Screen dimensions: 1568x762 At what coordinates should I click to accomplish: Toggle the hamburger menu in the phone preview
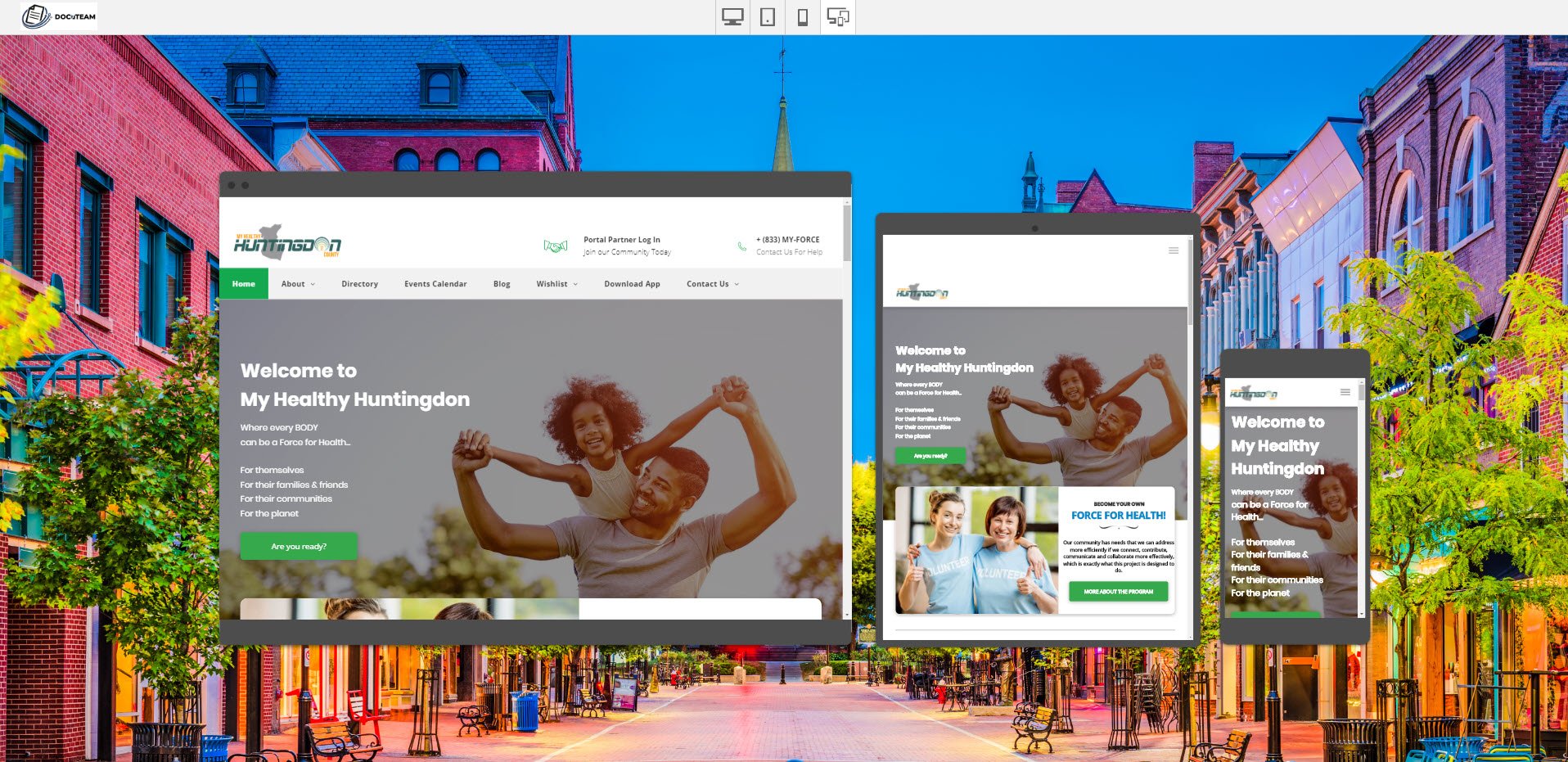click(1345, 391)
